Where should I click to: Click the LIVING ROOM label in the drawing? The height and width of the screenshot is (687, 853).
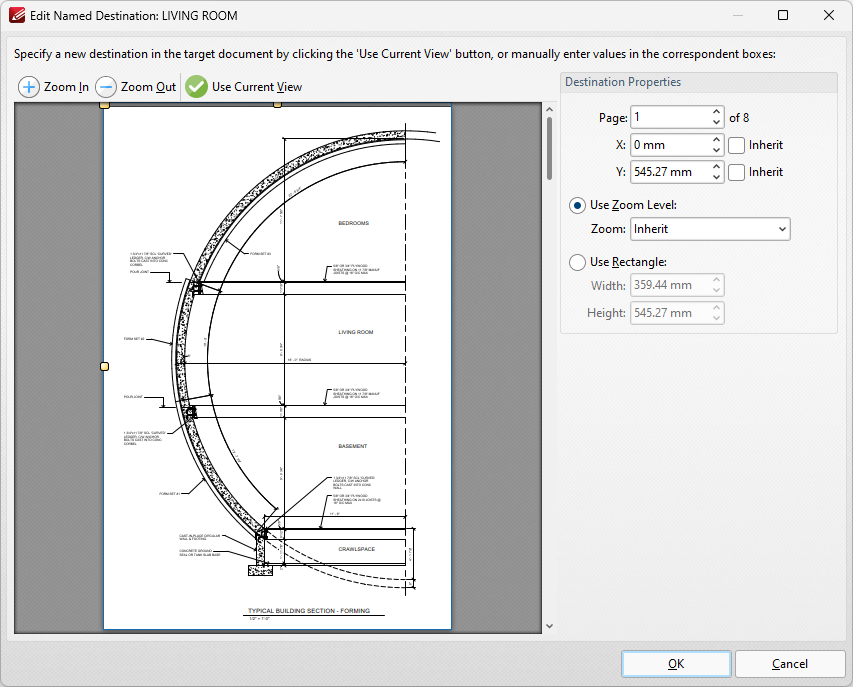click(356, 332)
